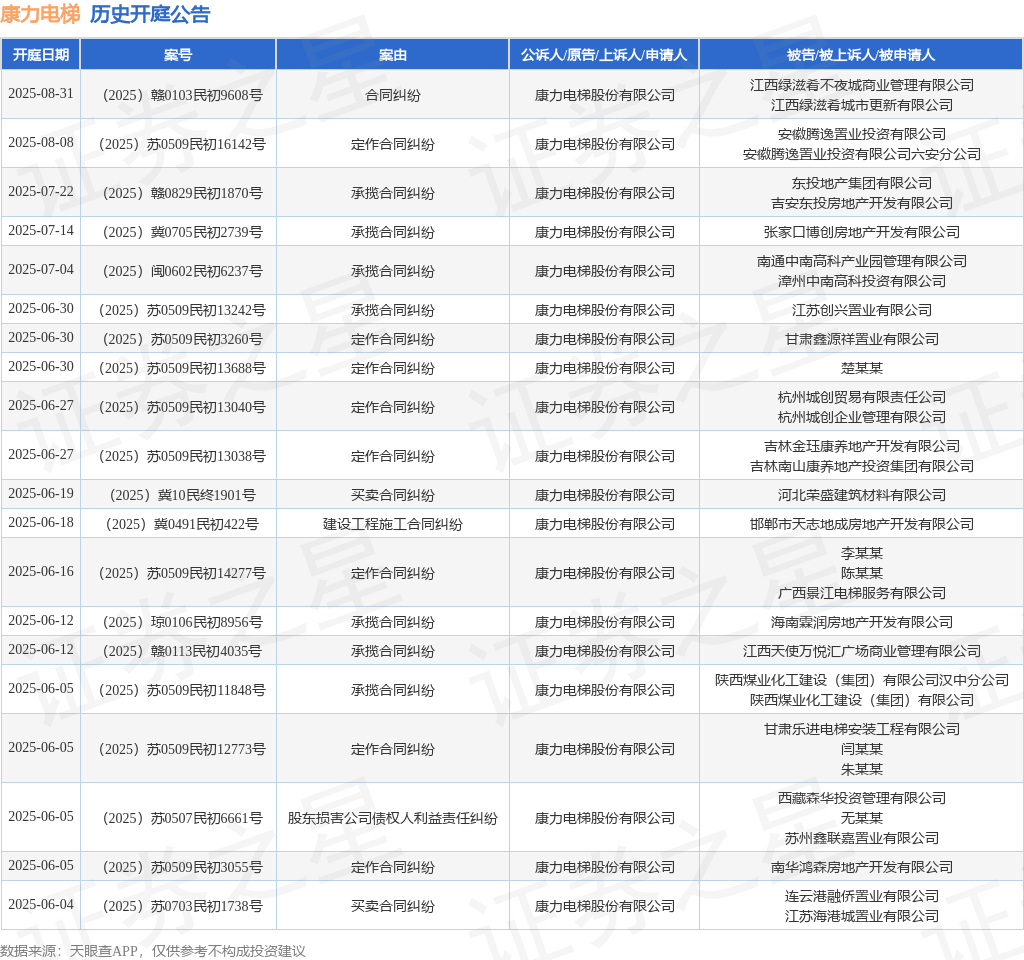Screen dimensions: 1024x960
Task: Click date cell 2025-06-04
Action: [40, 904]
